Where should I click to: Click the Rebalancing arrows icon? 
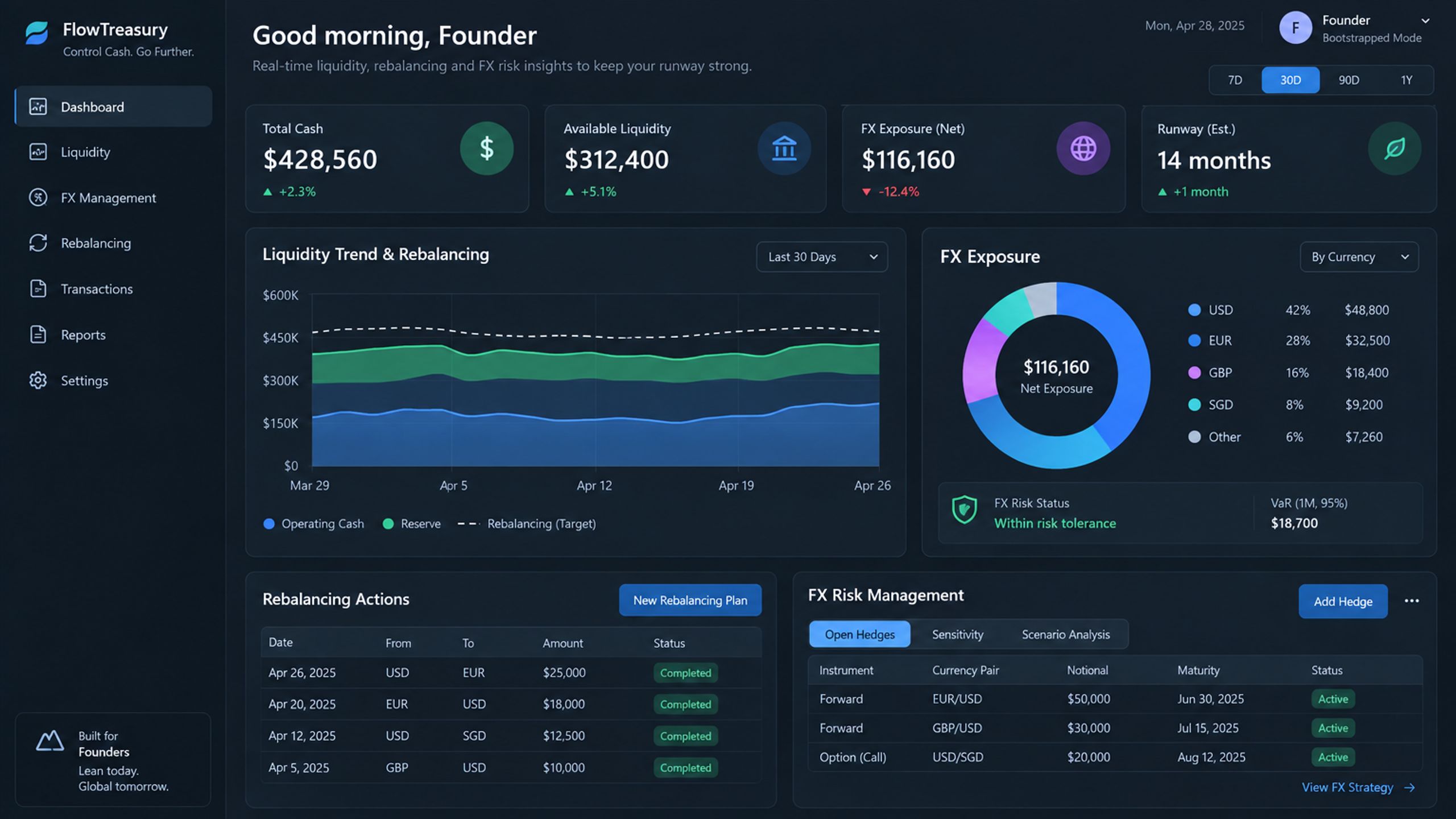click(x=38, y=243)
